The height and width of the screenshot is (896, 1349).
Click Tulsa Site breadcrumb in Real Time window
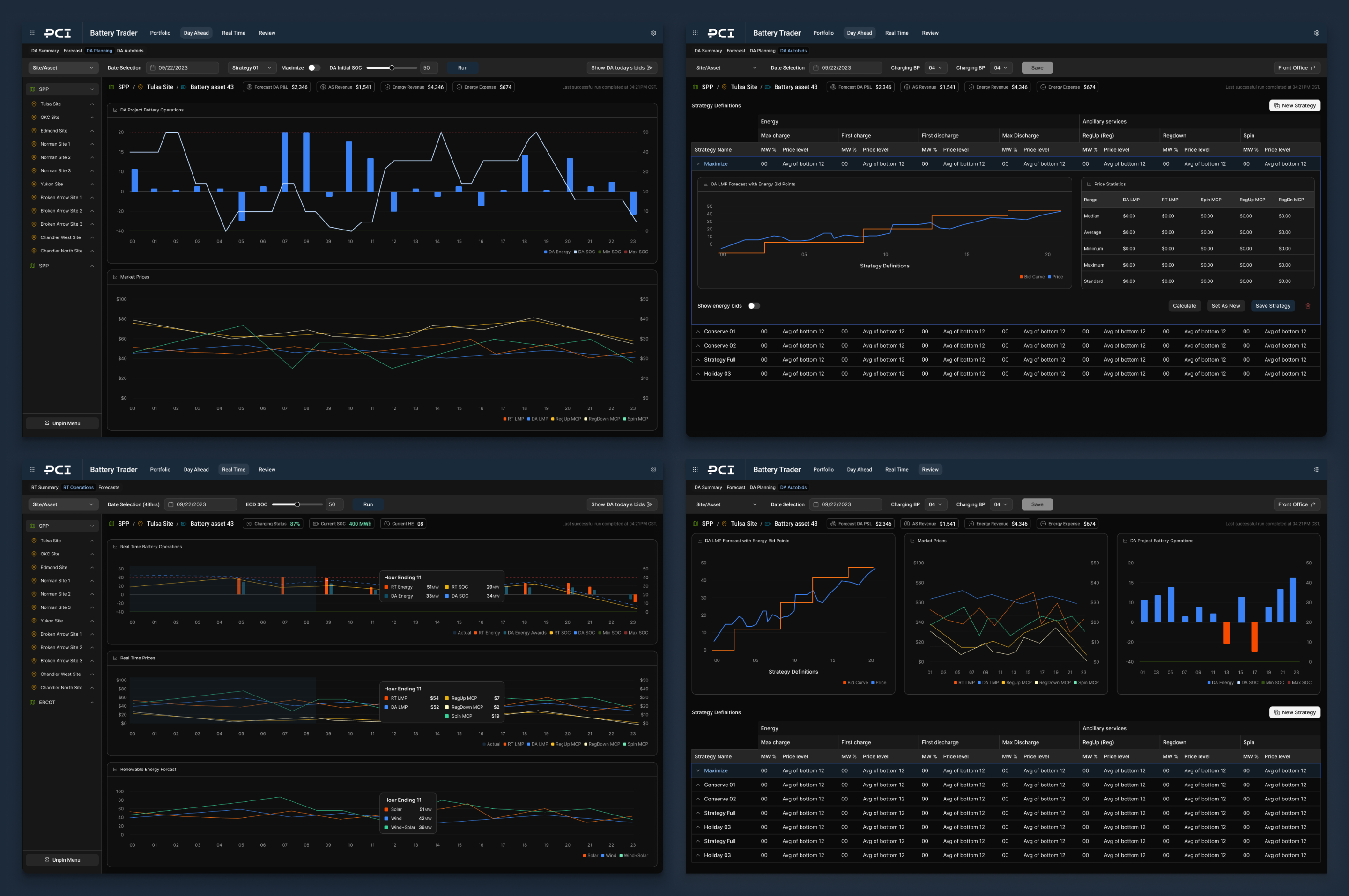[160, 524]
